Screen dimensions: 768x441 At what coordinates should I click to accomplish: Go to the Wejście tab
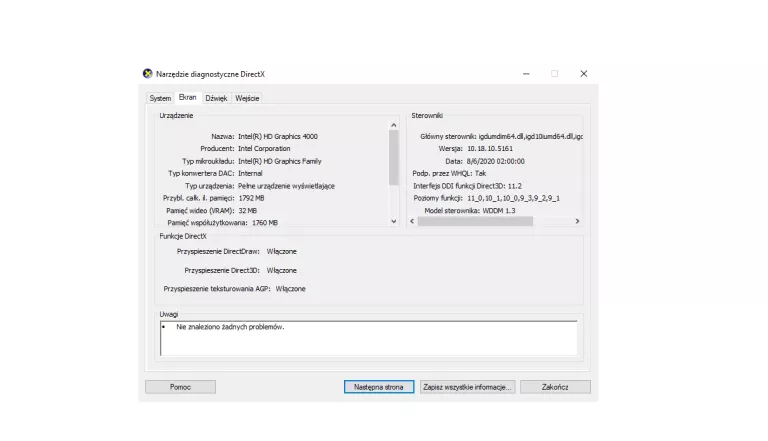[247, 98]
